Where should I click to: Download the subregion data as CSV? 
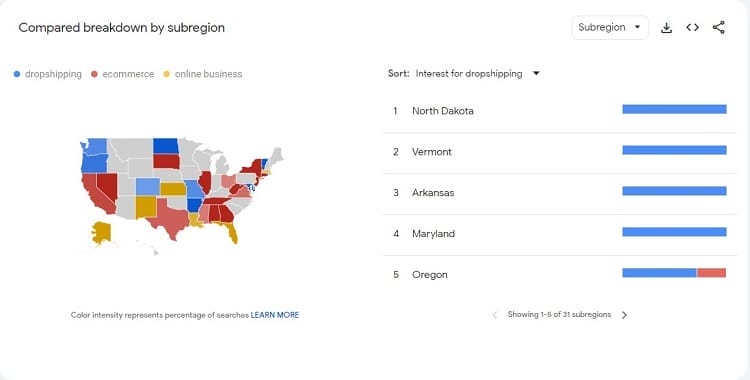(x=666, y=28)
